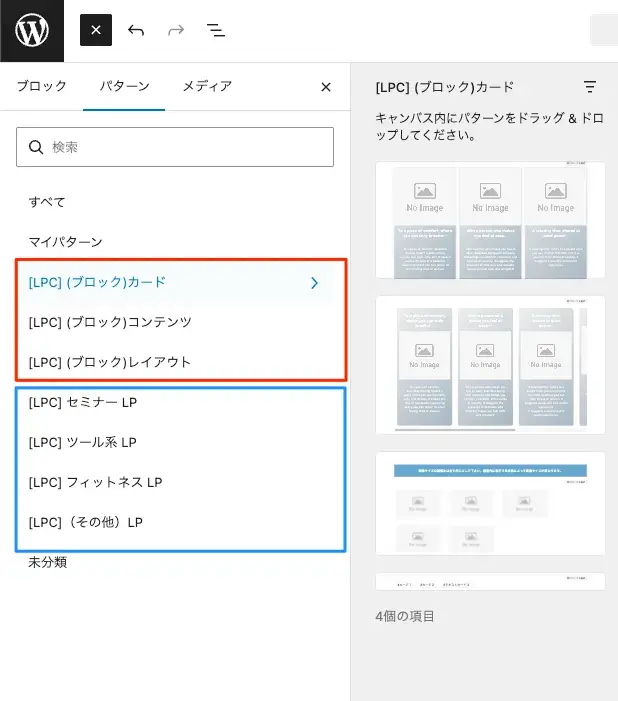This screenshot has height=701, width=618.
Task: Close the block inserter toggle button
Action: [96, 30]
